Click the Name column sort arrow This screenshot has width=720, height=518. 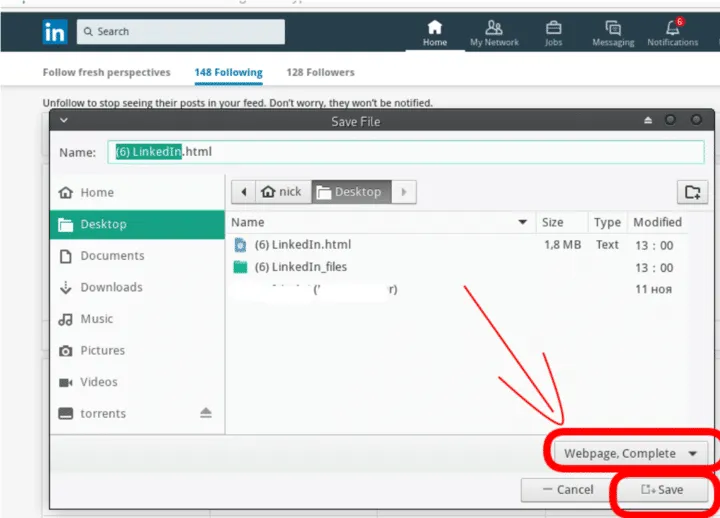[523, 222]
